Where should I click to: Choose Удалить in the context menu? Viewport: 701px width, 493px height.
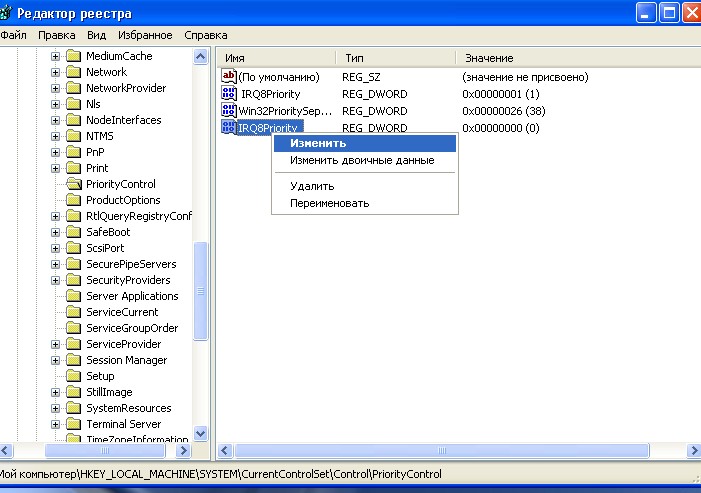tap(365, 186)
